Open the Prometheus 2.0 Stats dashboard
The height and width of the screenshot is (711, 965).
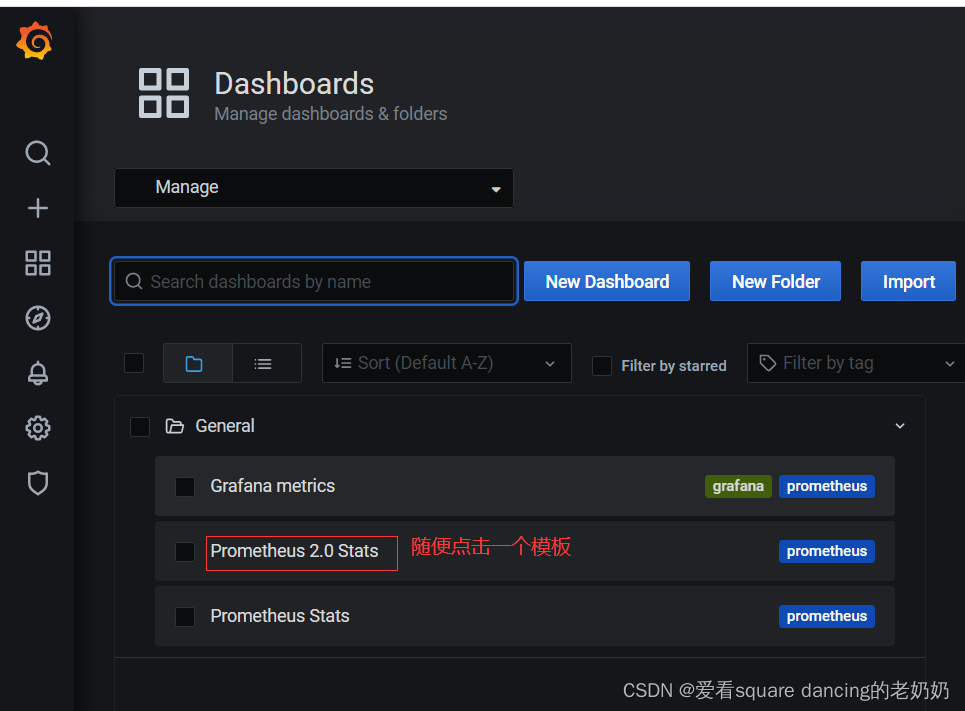[x=294, y=551]
